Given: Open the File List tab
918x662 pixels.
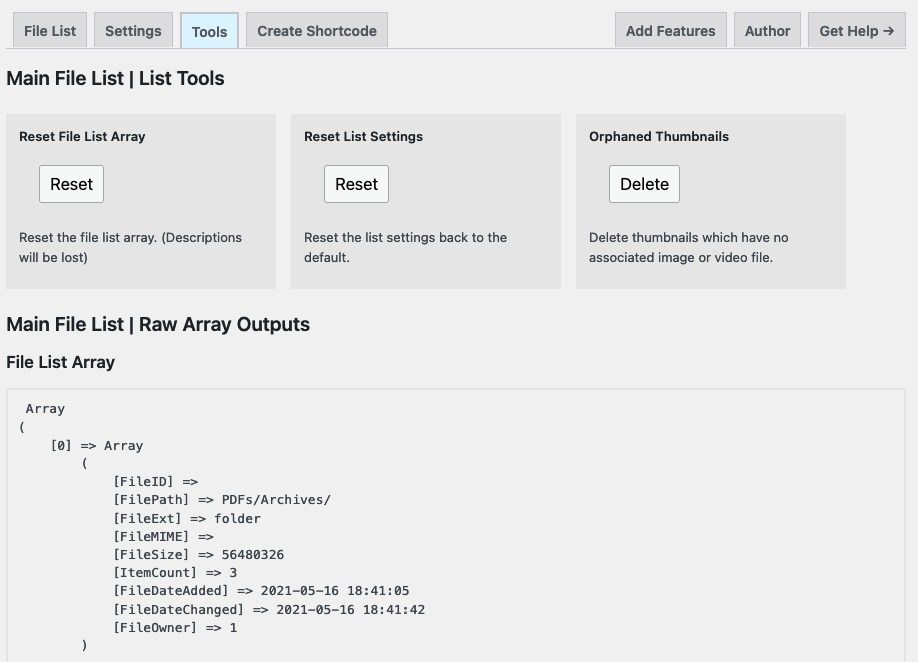Looking at the screenshot, I should pyautogui.click(x=50, y=30).
